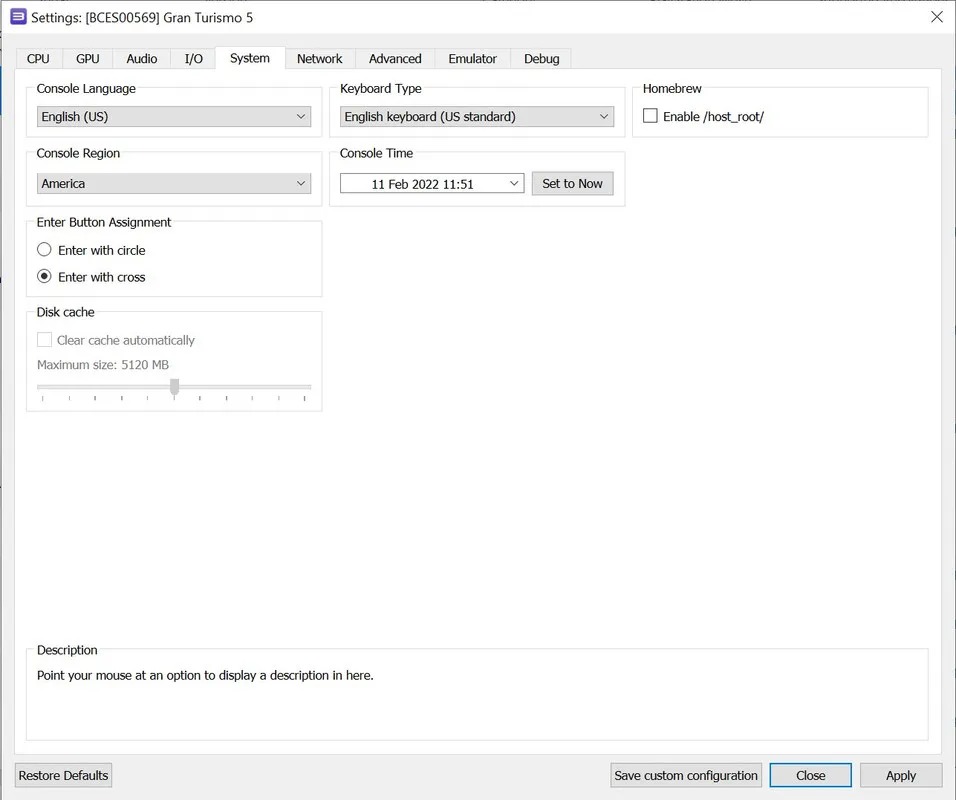Select the I/O tab
956x800 pixels.
point(193,59)
